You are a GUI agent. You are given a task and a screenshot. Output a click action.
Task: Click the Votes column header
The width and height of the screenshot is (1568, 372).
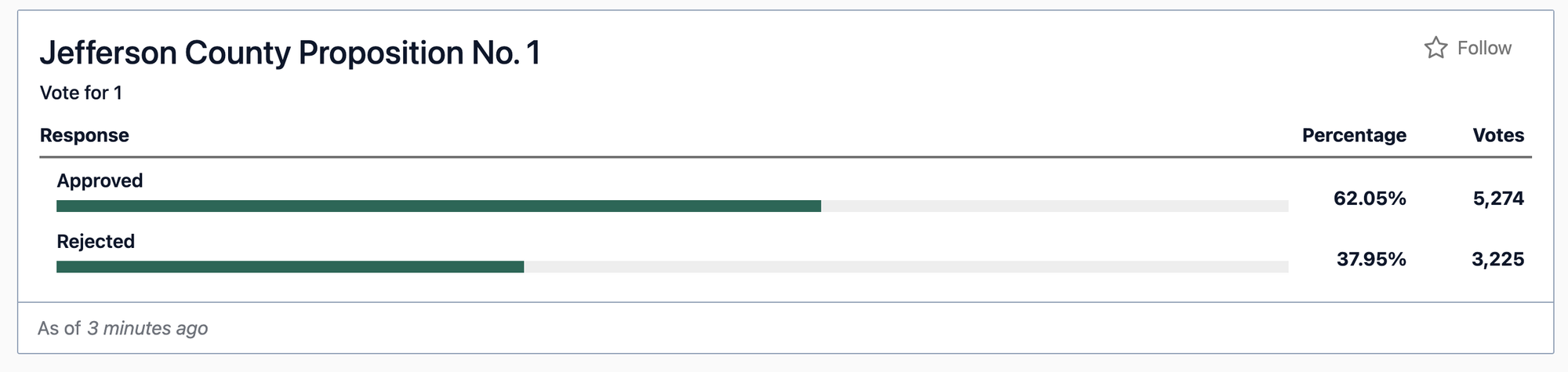(x=1498, y=135)
